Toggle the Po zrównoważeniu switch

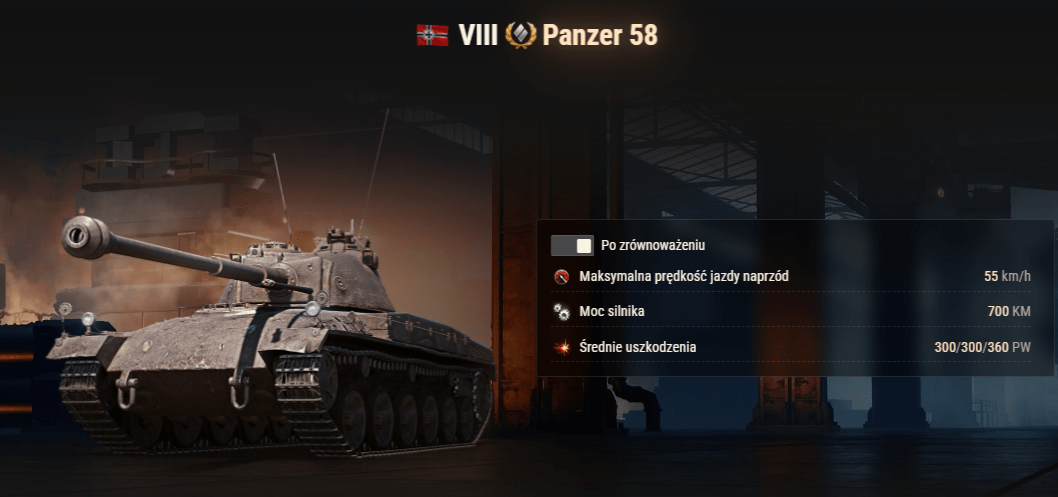point(572,245)
